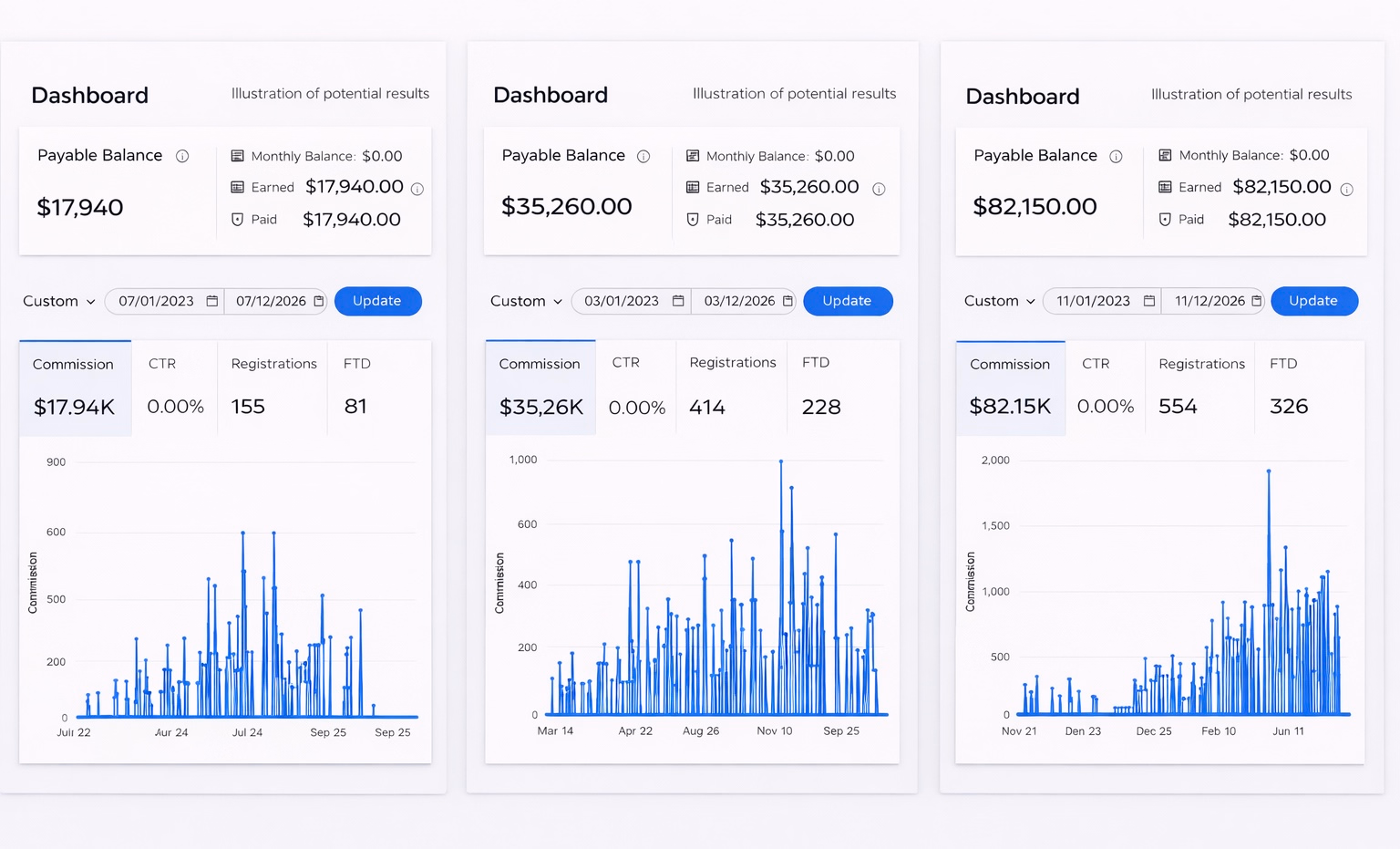Select the CTR tab in the $35,260 dashboard
The image size is (1400, 849).
click(636, 388)
